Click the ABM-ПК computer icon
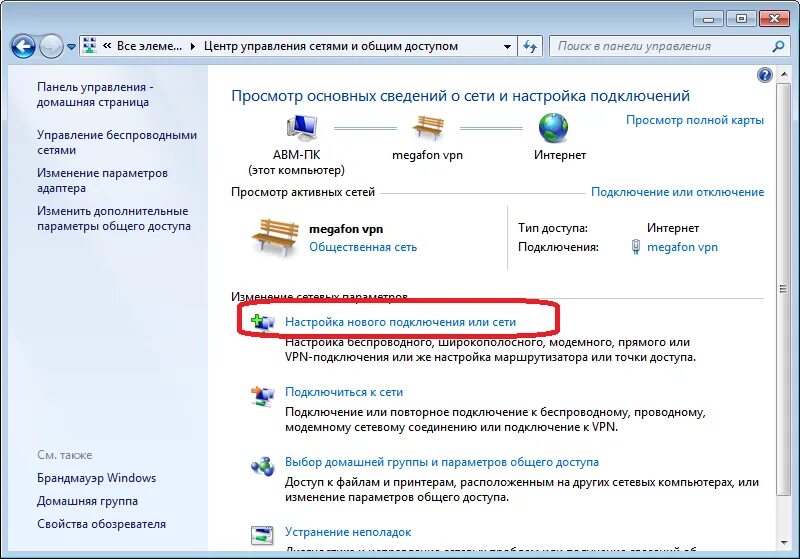 point(302,128)
